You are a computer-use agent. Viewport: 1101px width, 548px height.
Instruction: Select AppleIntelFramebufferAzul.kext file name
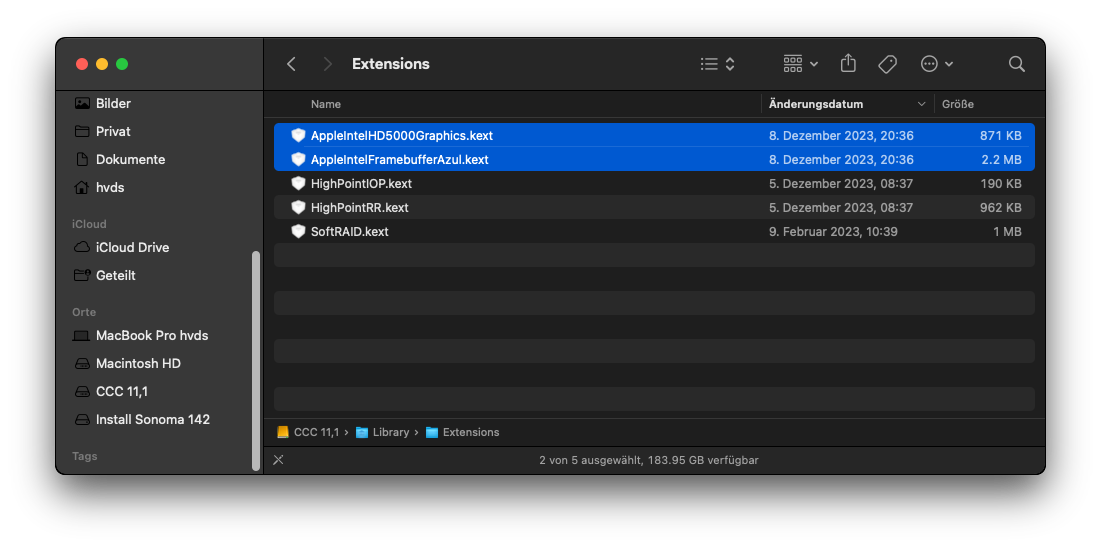pos(400,159)
